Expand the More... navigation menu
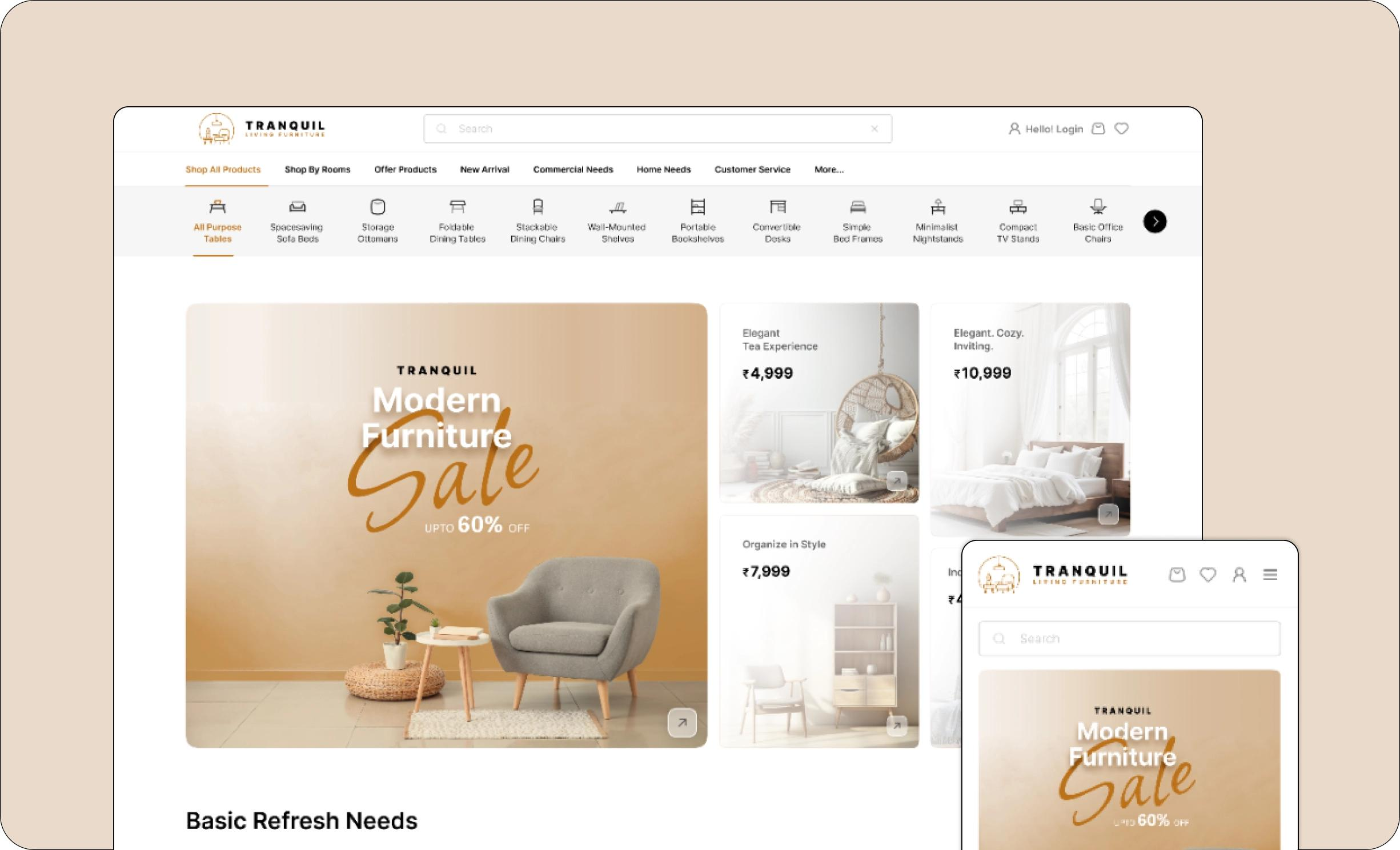The width and height of the screenshot is (1400, 850). pos(829,169)
